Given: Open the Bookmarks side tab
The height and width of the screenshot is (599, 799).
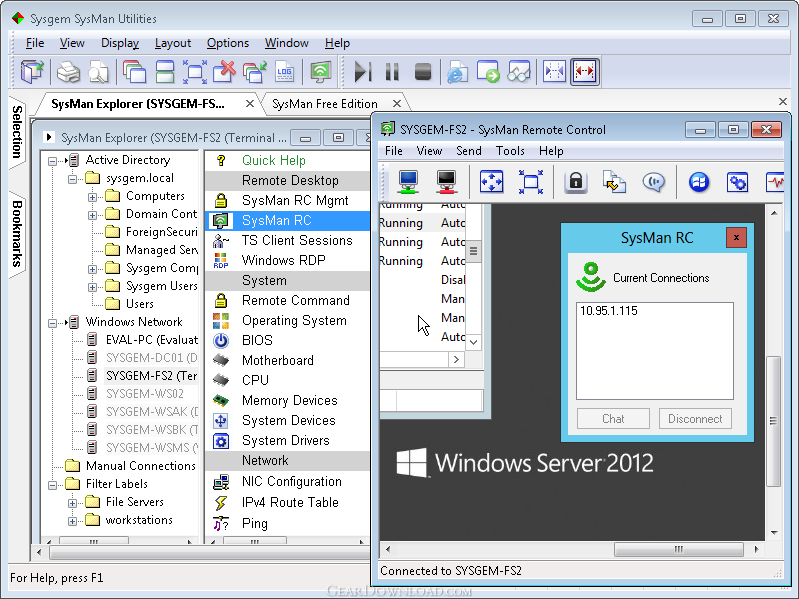Looking at the screenshot, I should point(17,234).
